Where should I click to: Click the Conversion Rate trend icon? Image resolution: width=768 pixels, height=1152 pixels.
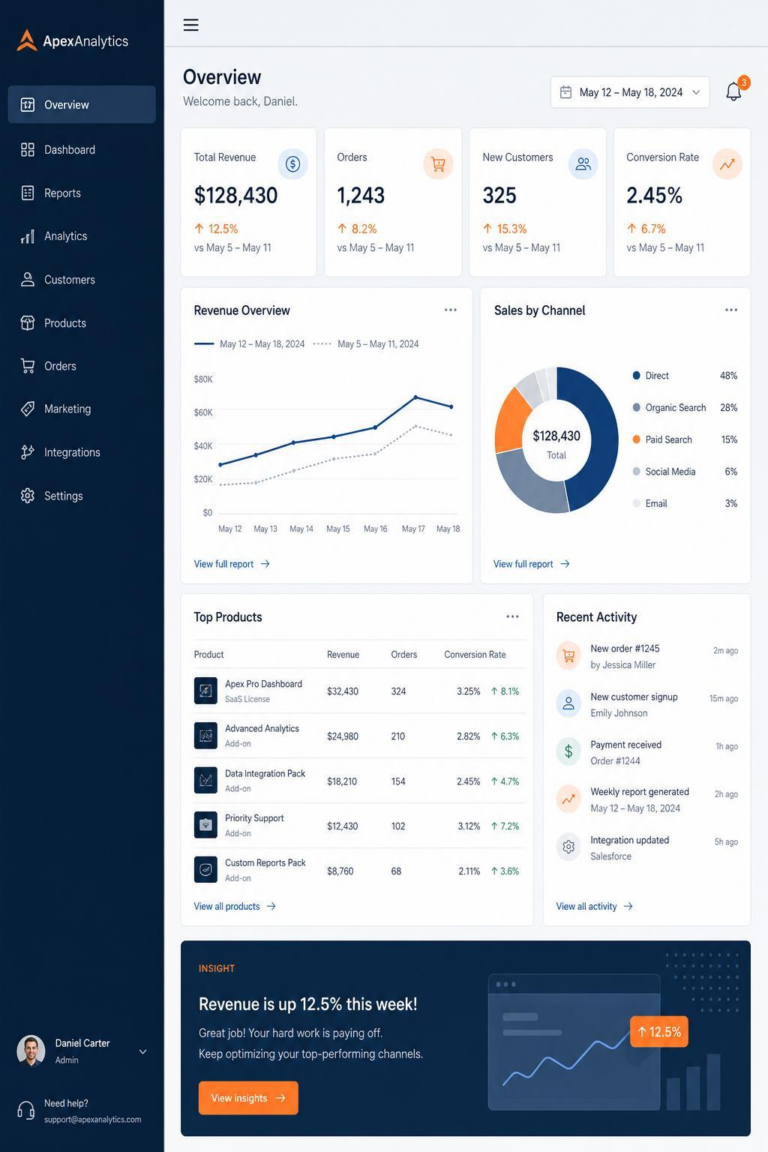[727, 164]
